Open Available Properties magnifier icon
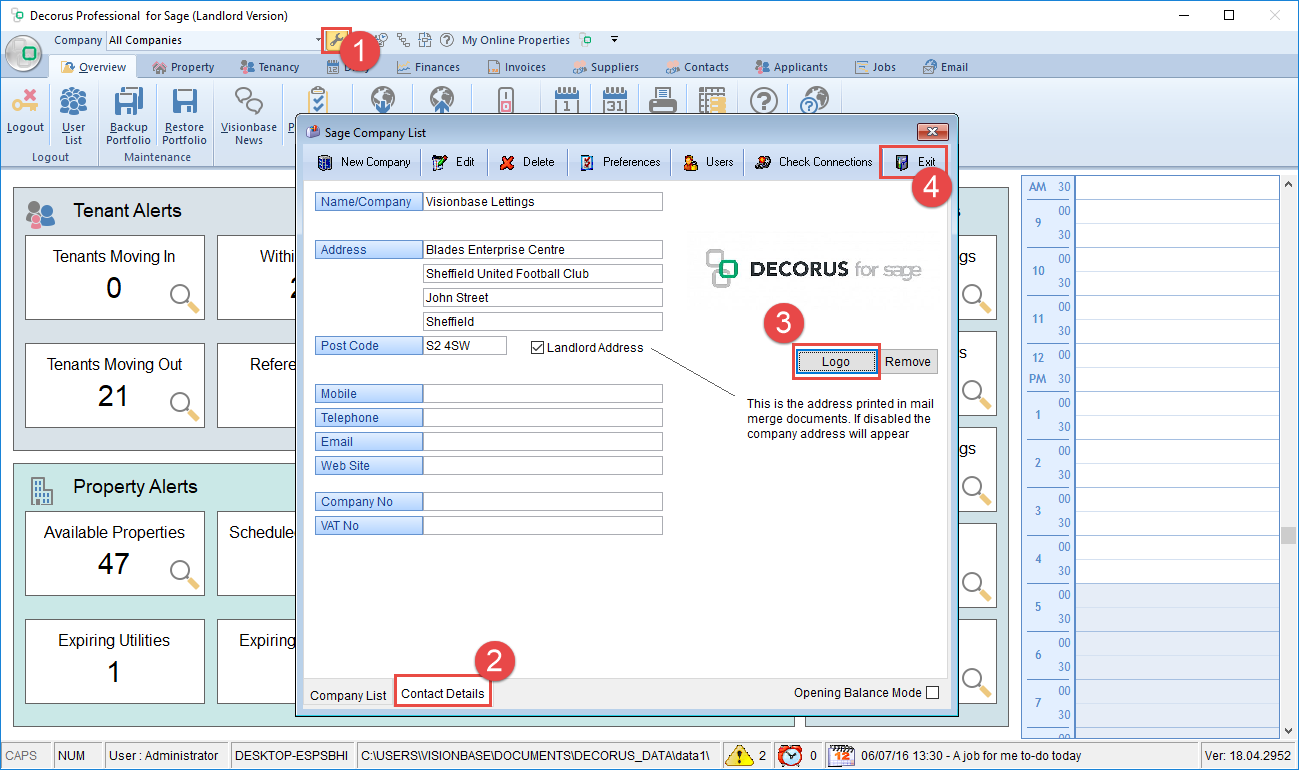 (185, 573)
